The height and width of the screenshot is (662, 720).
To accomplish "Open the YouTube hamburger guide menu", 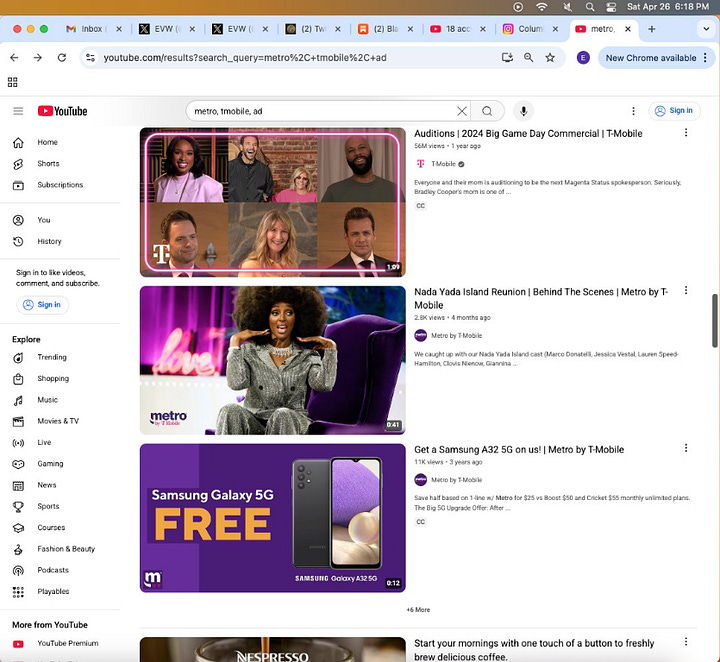I will click(x=18, y=111).
